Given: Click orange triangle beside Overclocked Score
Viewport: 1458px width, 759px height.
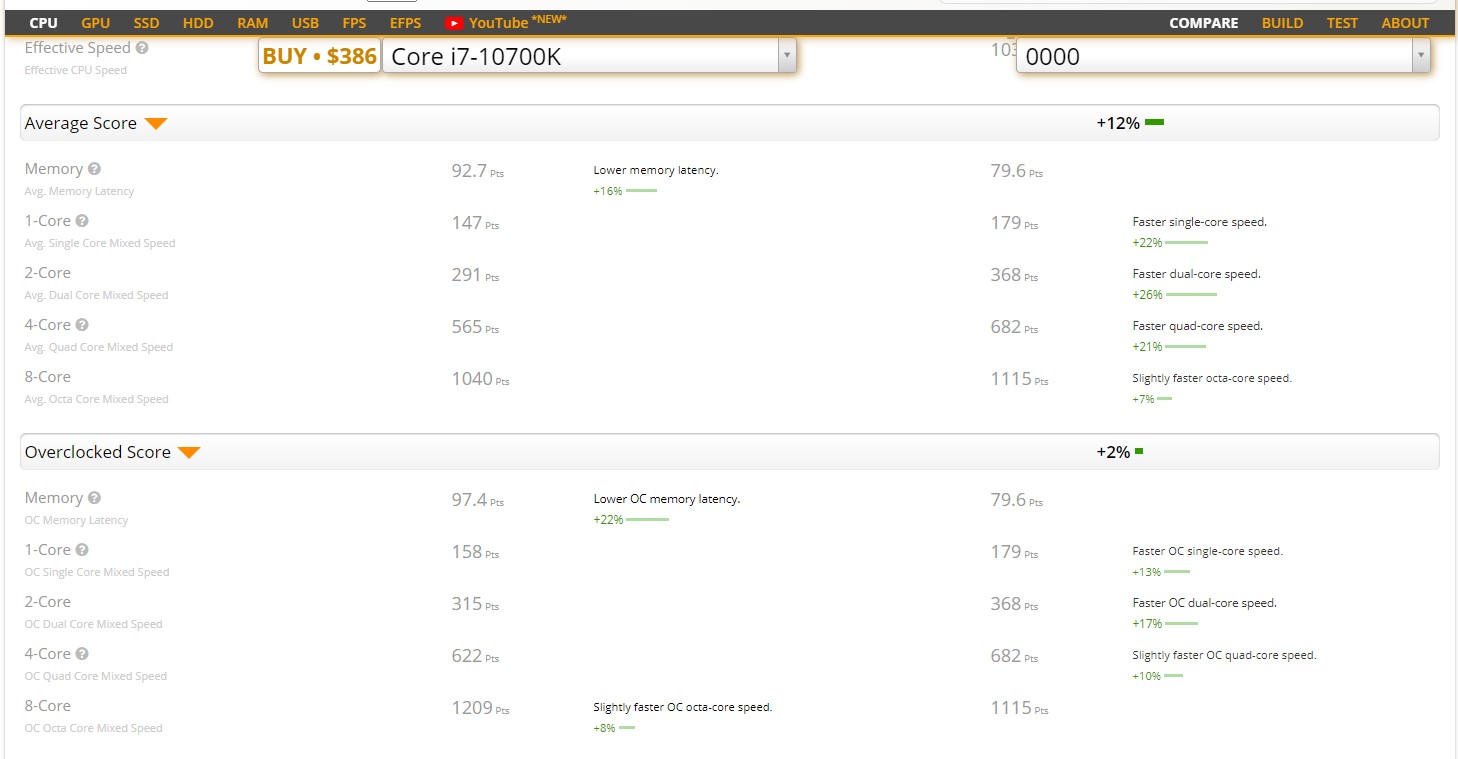Looking at the screenshot, I should pyautogui.click(x=189, y=453).
